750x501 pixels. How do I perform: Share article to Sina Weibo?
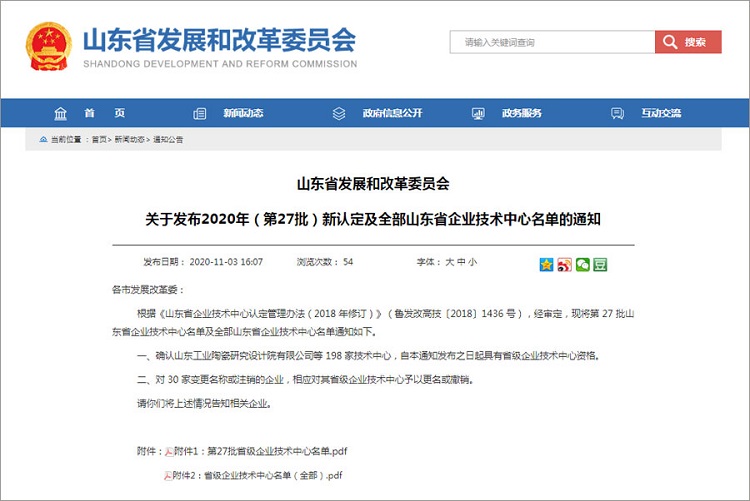point(564,264)
